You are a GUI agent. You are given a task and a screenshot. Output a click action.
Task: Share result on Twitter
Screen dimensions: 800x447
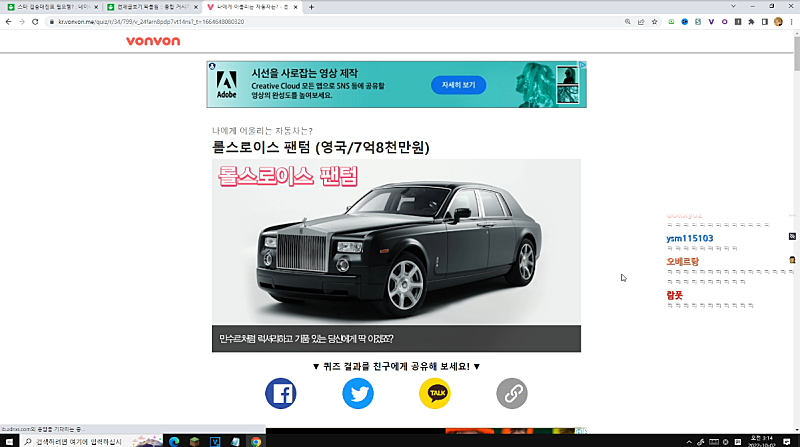(x=358, y=393)
